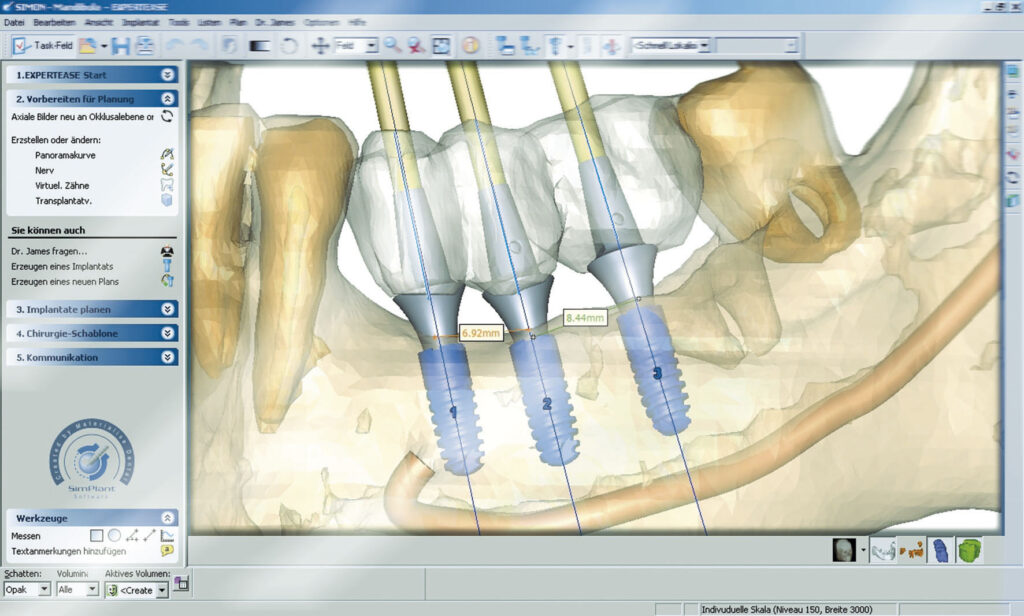This screenshot has height=616, width=1024.
Task: Open the Feld zoom dropdown
Action: 371,46
